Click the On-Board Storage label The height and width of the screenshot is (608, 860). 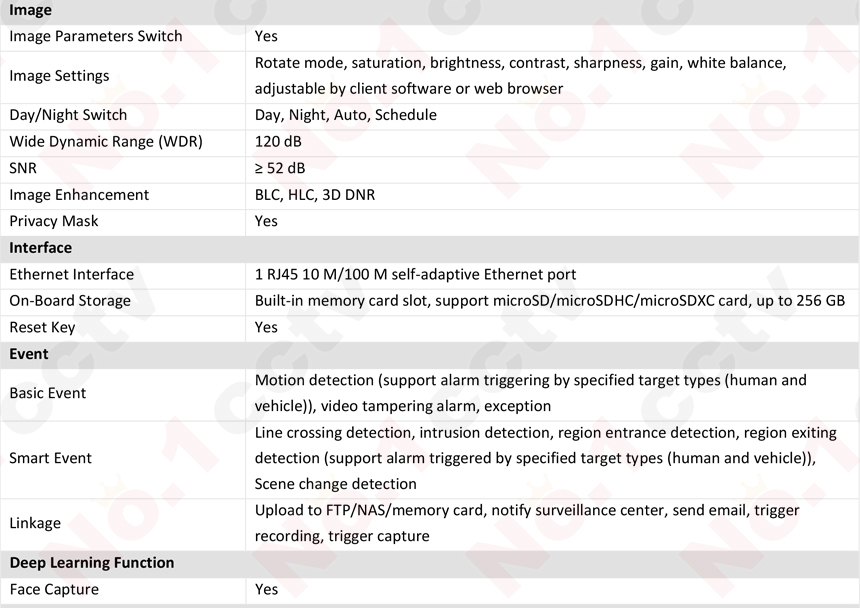tap(70, 300)
